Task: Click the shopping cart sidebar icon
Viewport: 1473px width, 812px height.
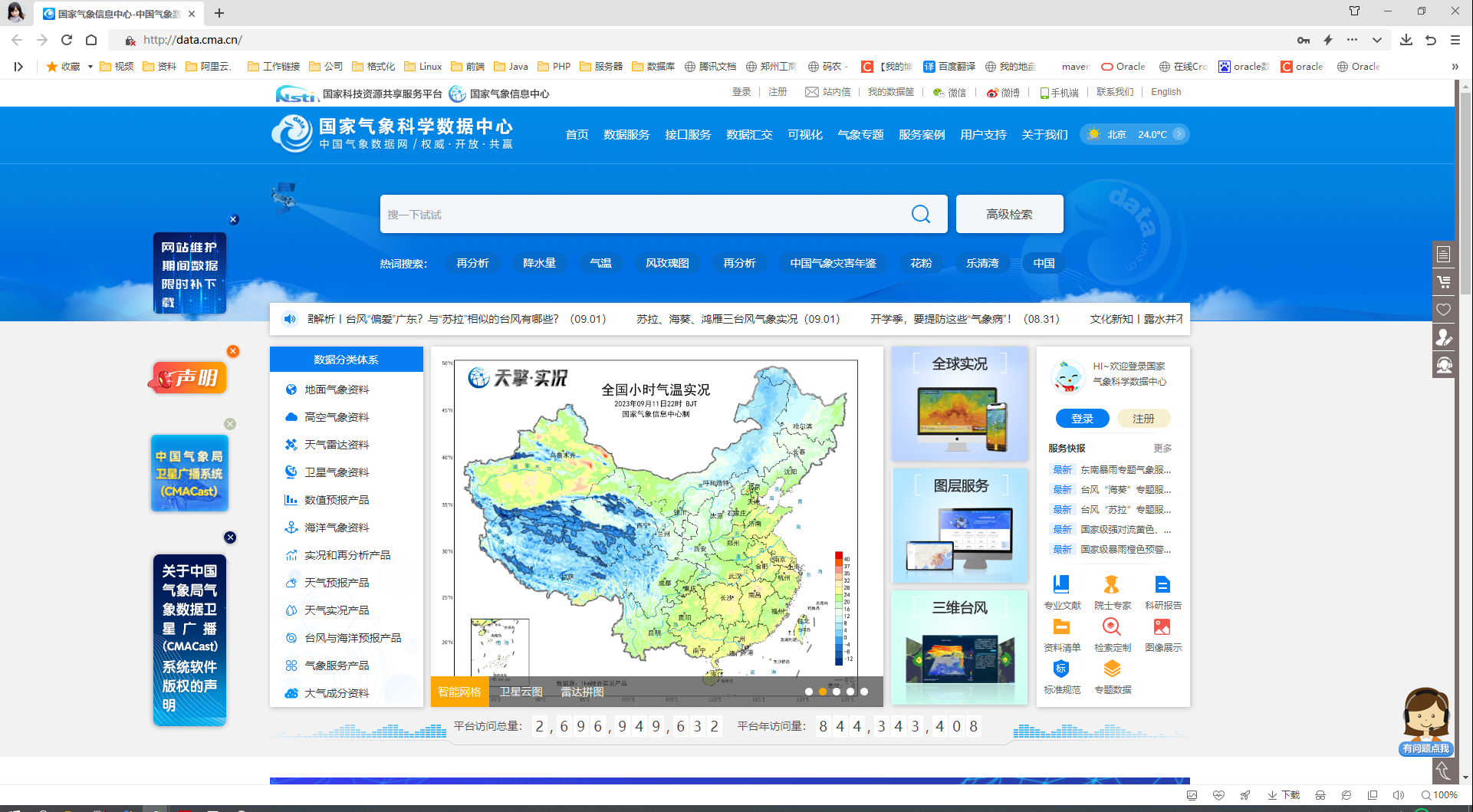Action: 1444,282
